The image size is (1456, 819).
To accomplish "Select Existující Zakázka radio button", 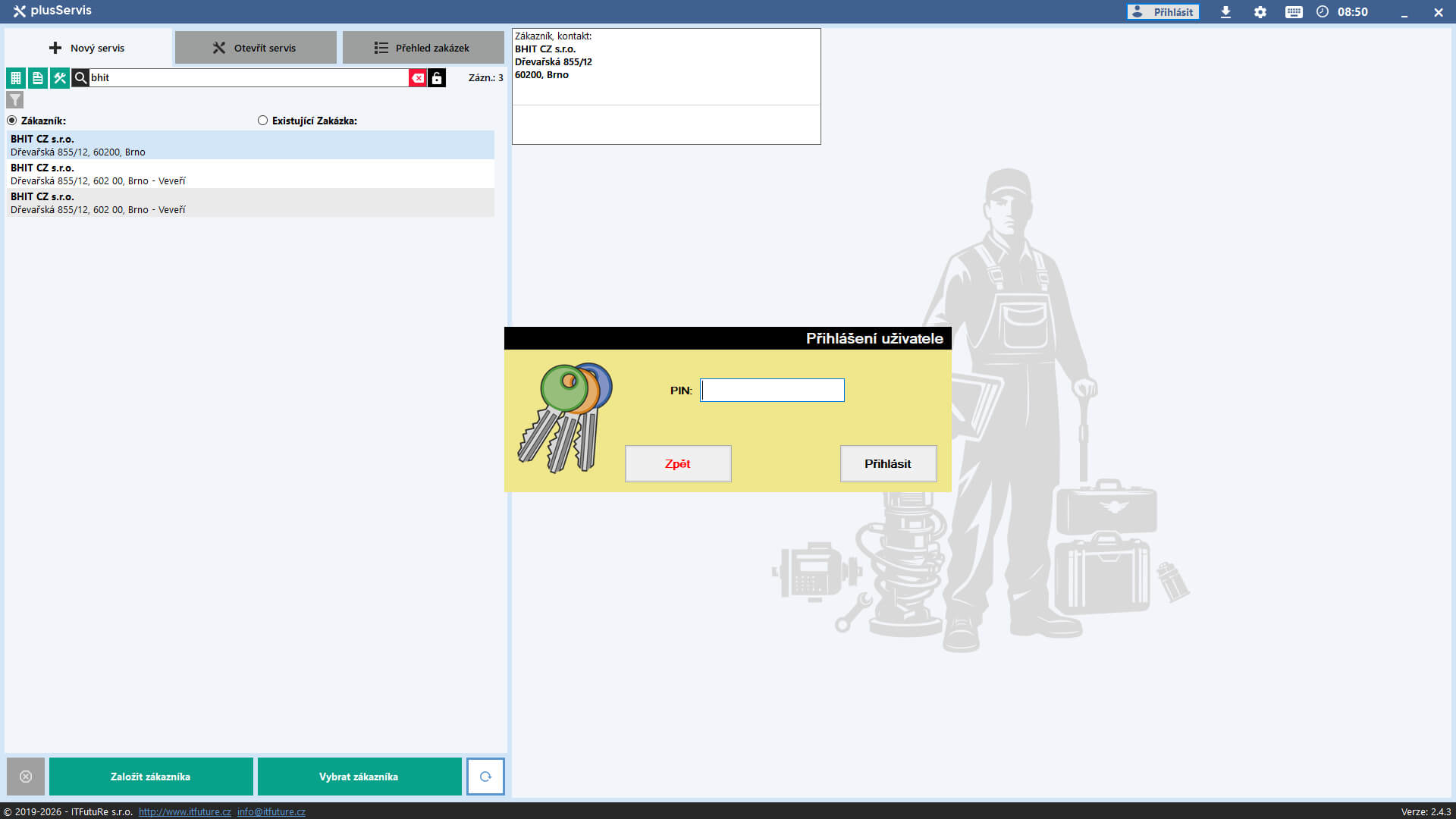I will (263, 121).
